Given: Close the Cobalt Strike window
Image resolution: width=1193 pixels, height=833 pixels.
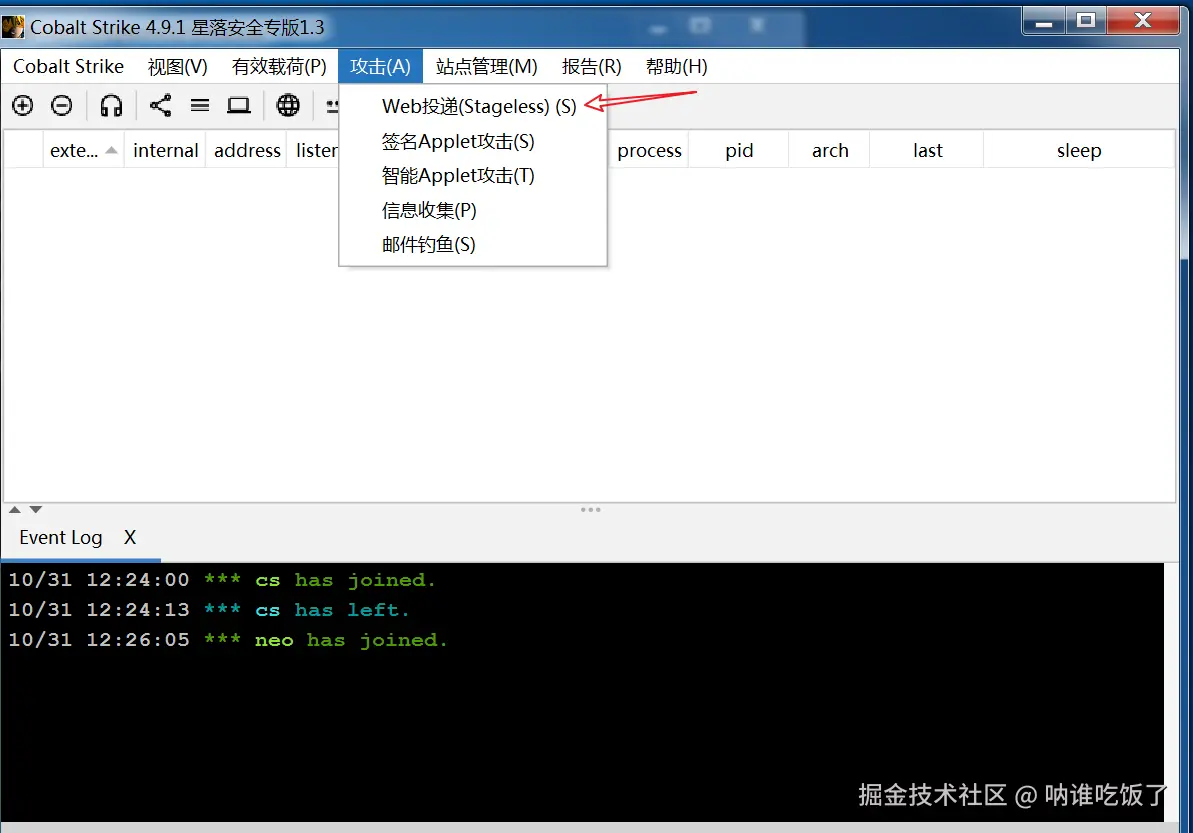Looking at the screenshot, I should (1143, 21).
